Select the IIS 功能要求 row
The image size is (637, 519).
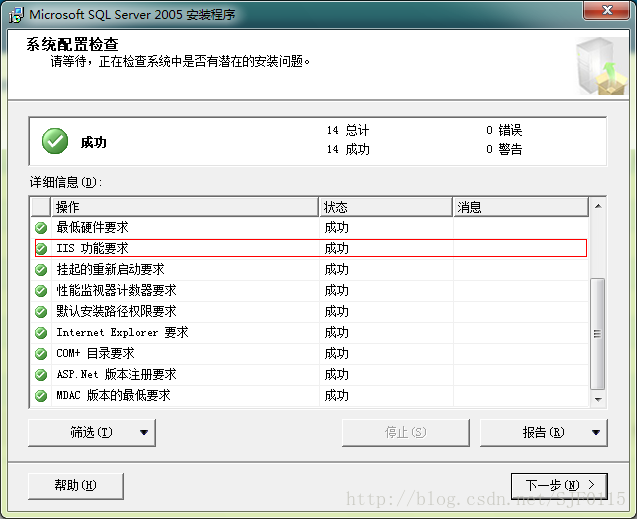coord(311,248)
